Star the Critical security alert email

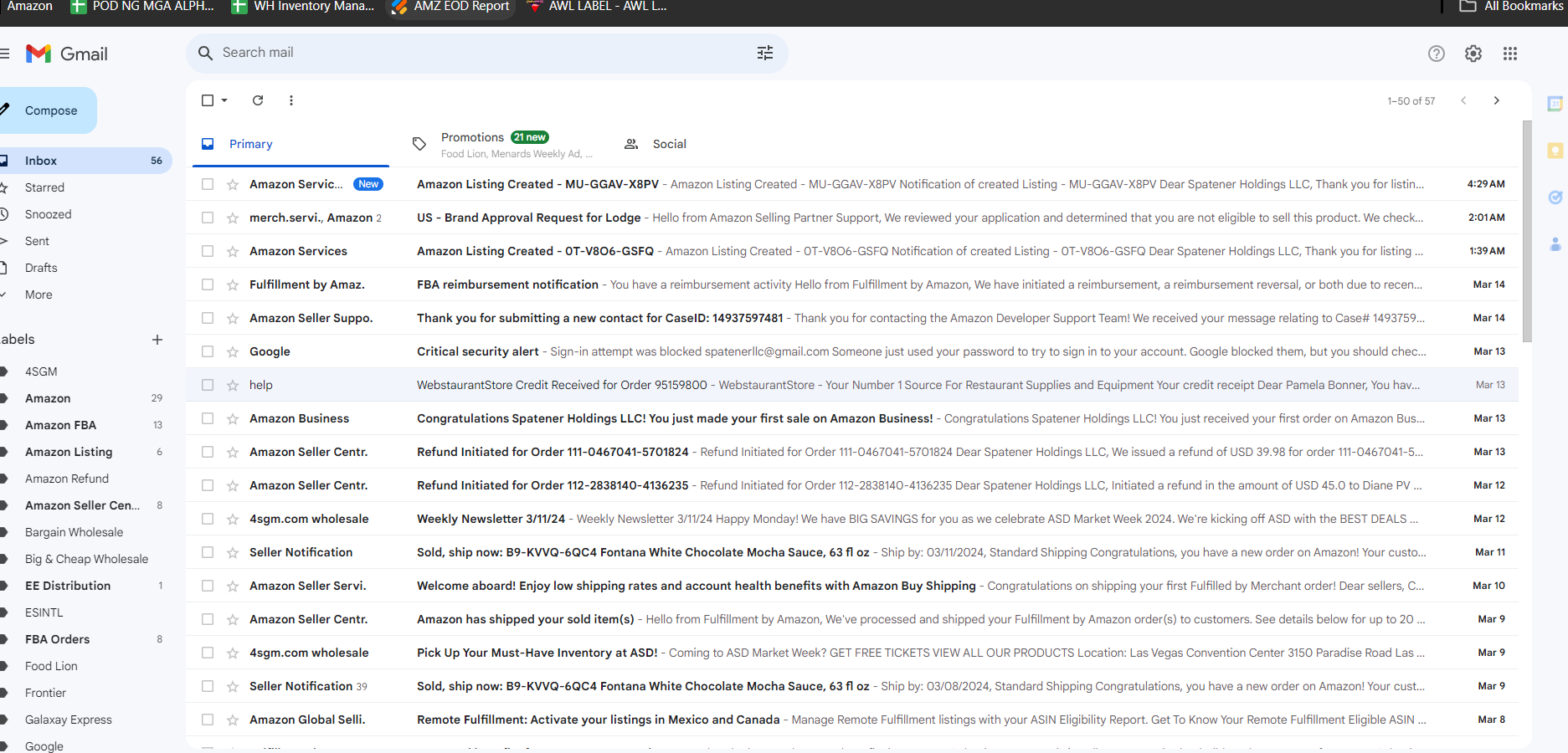point(233,351)
